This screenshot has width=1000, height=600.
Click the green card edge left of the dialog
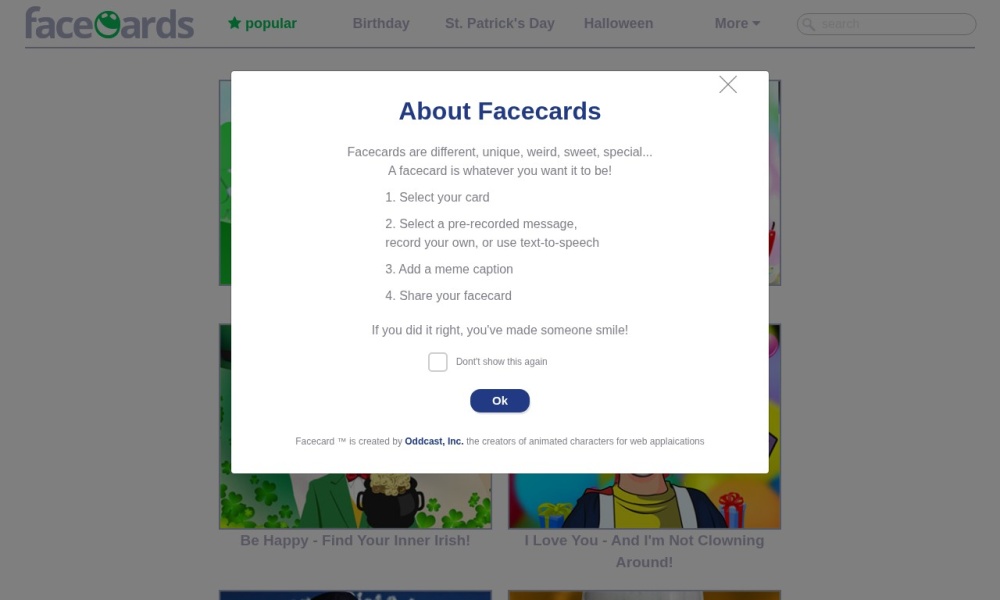(225, 182)
